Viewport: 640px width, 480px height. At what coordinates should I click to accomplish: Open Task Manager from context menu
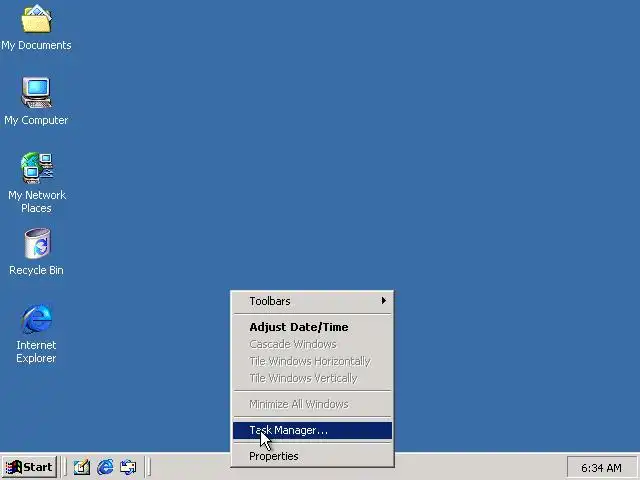click(x=312, y=430)
